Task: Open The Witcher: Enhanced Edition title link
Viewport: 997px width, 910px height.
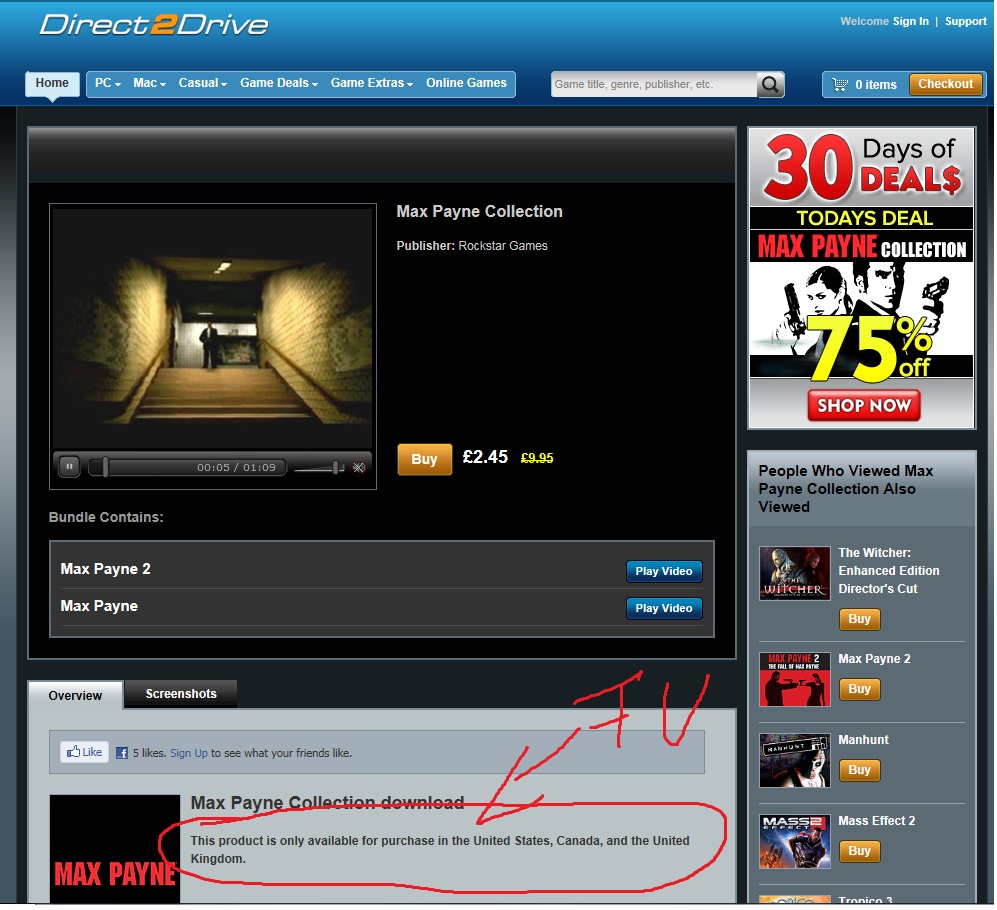Action: pyautogui.click(x=888, y=570)
